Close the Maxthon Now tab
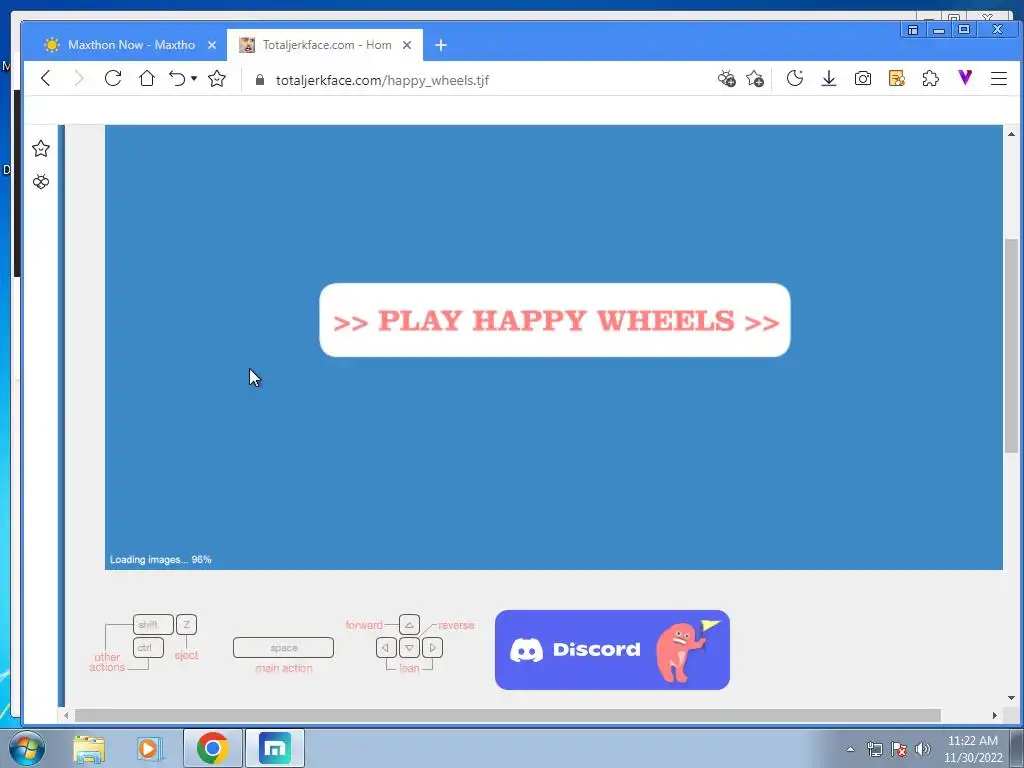 pos(212,45)
